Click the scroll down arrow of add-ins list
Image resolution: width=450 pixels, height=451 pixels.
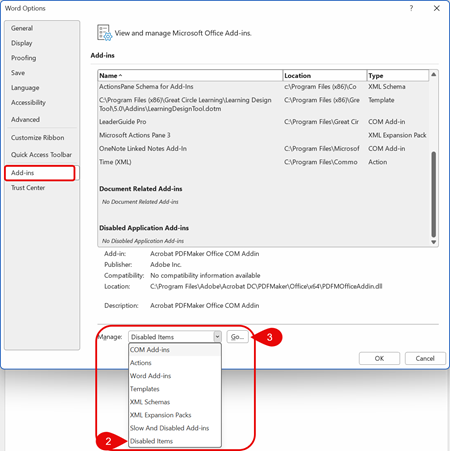coord(433,242)
